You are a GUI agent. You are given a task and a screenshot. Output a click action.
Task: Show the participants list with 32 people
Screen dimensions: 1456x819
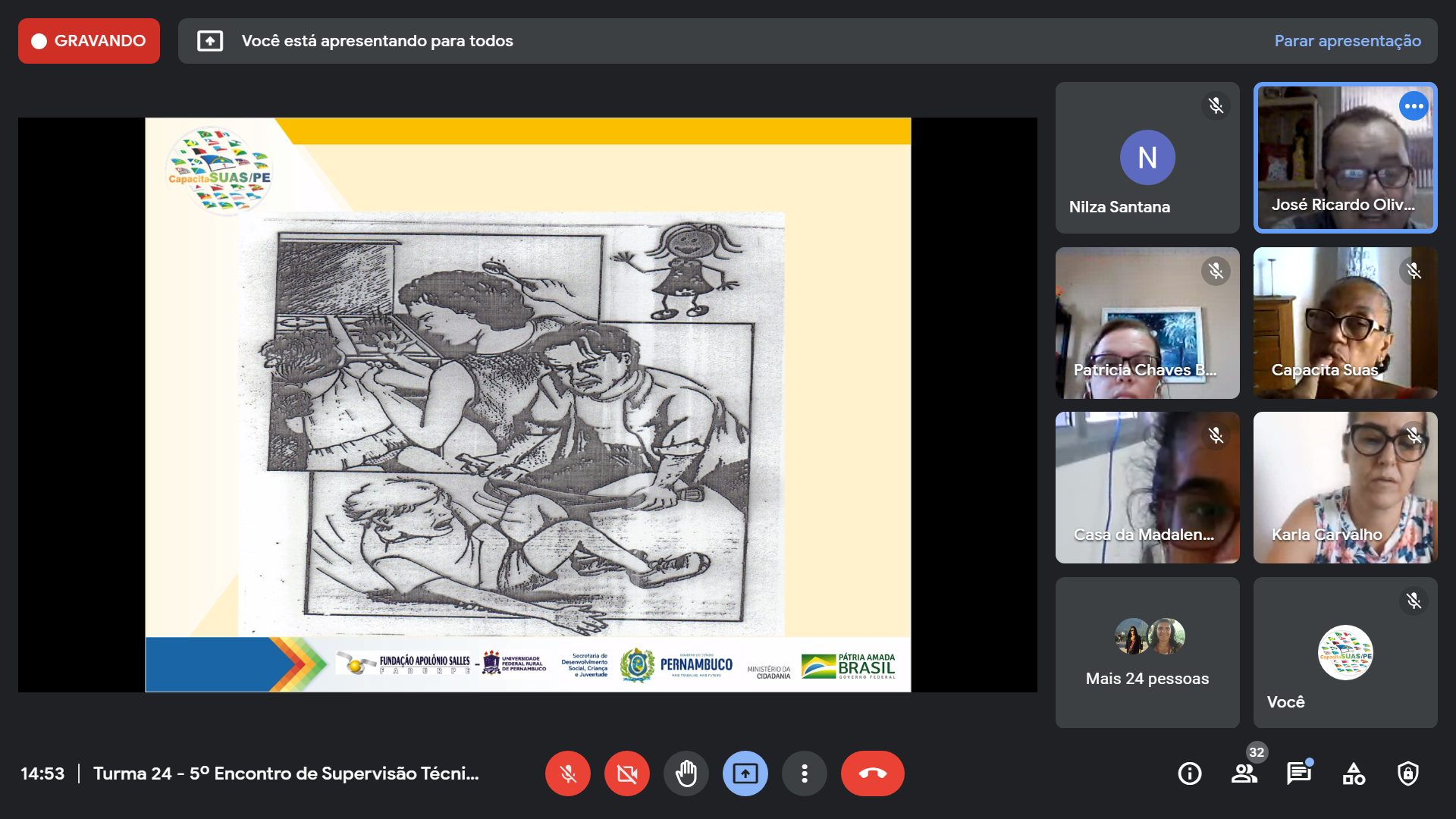(1244, 773)
